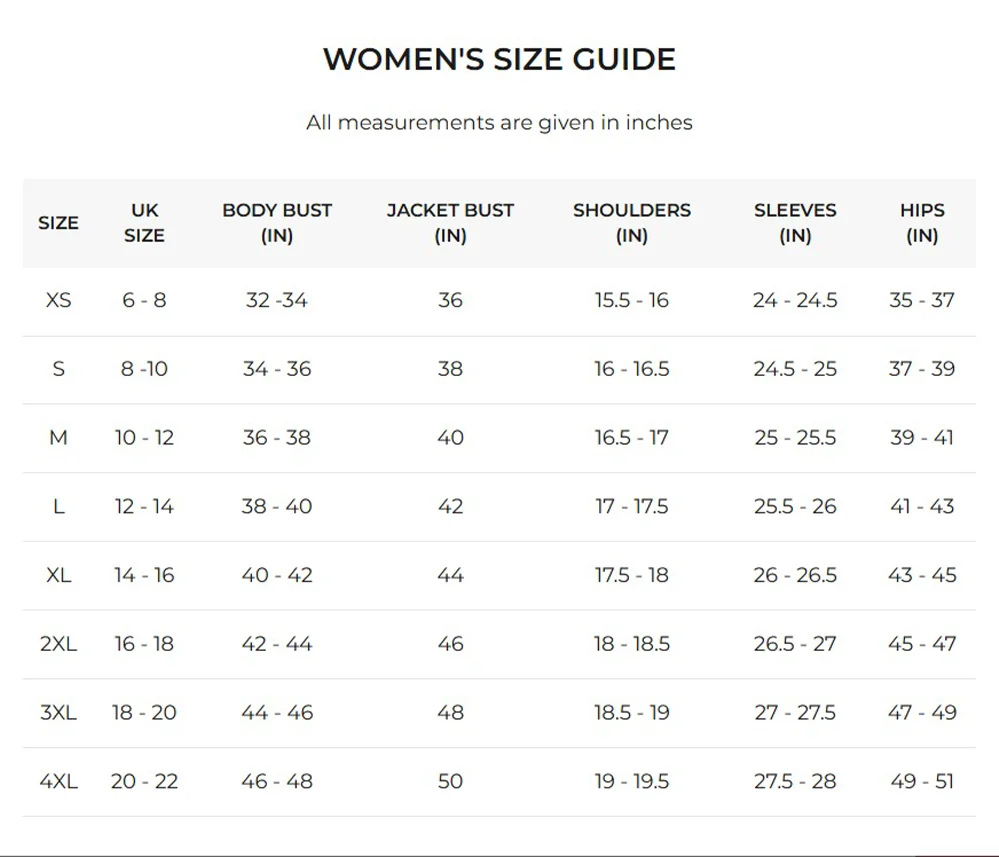
Task: Click the M size row label
Action: click(x=59, y=438)
